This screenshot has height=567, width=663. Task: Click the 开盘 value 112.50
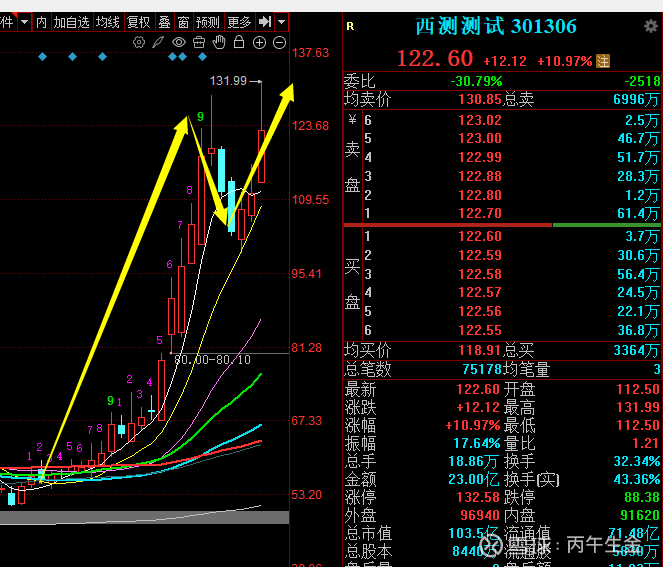point(638,389)
